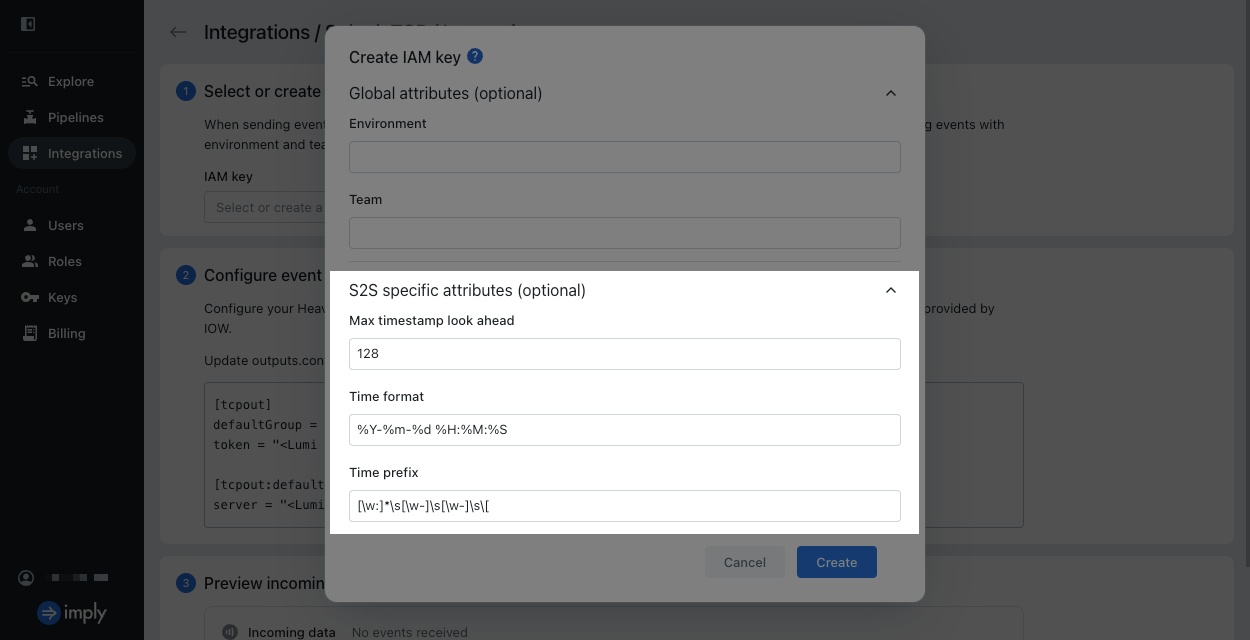Image resolution: width=1250 pixels, height=640 pixels.
Task: Toggle the sidebar collapse icon
Action: pos(28,24)
